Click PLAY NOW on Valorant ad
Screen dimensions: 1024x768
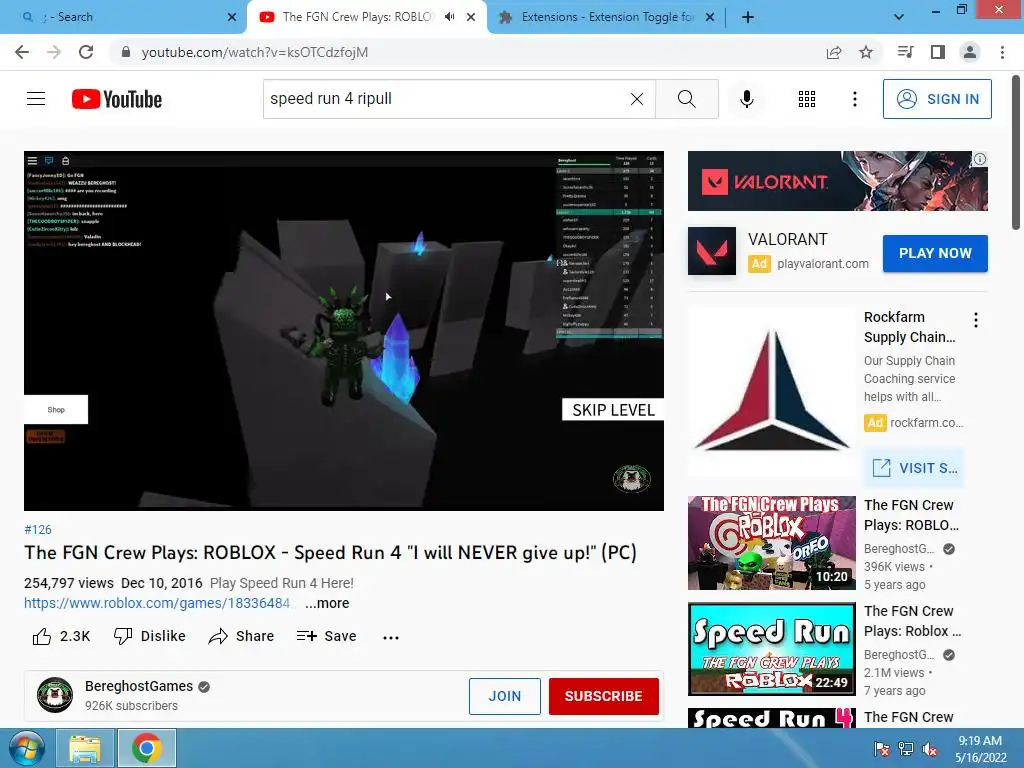pyautogui.click(x=935, y=253)
